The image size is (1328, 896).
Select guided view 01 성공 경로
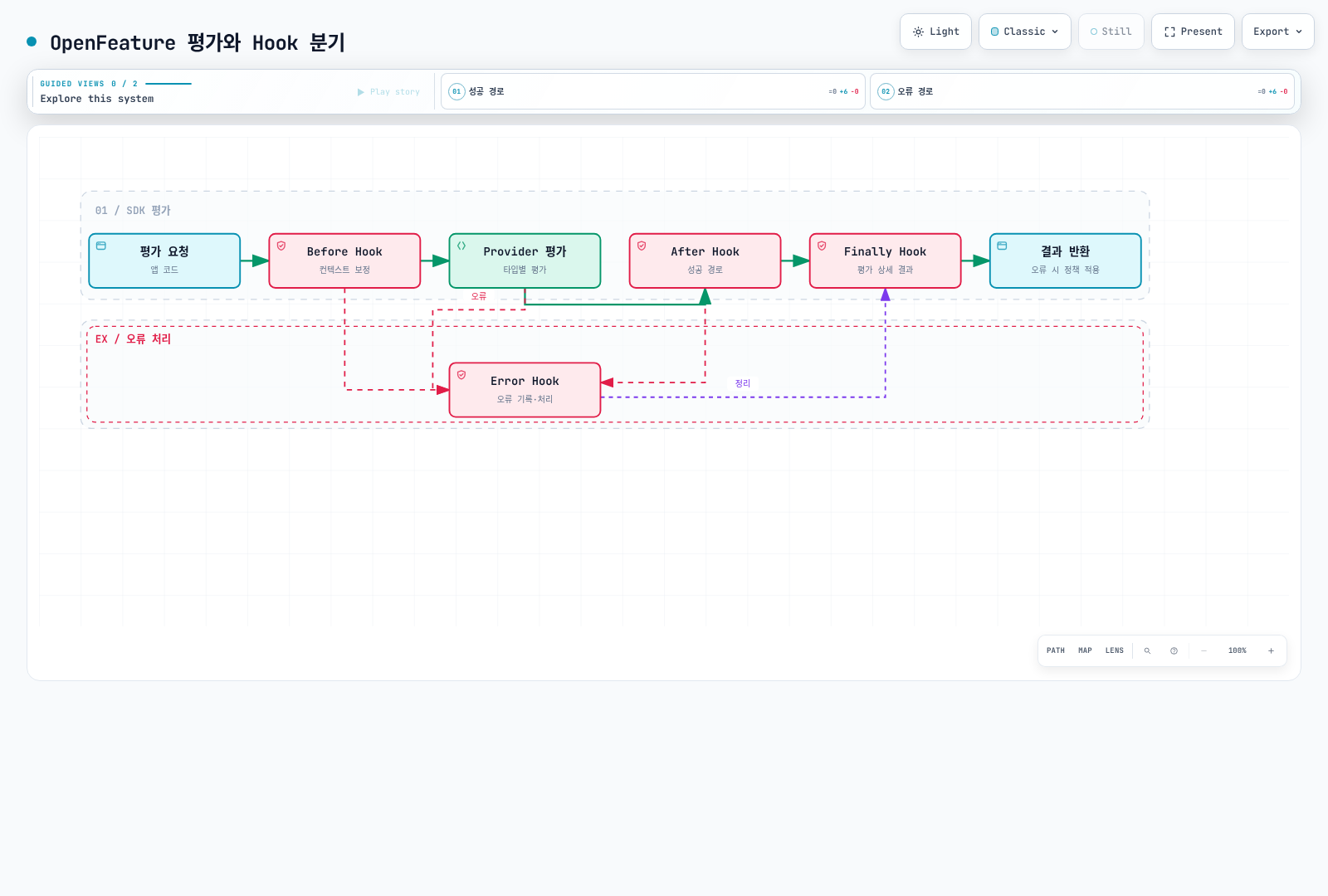pyautogui.click(x=653, y=91)
